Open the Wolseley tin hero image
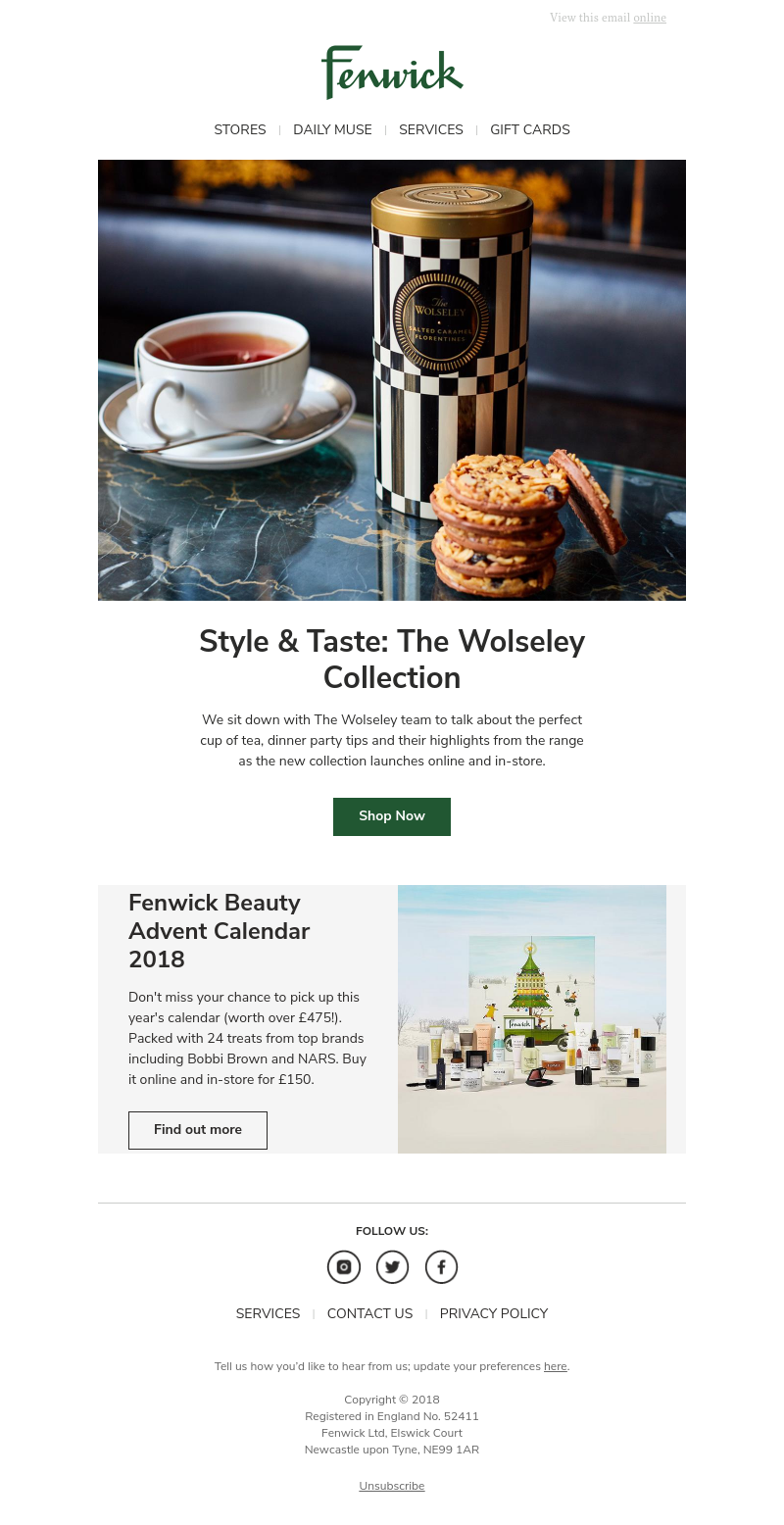Screen dimensions: 784x1525 tap(392, 380)
